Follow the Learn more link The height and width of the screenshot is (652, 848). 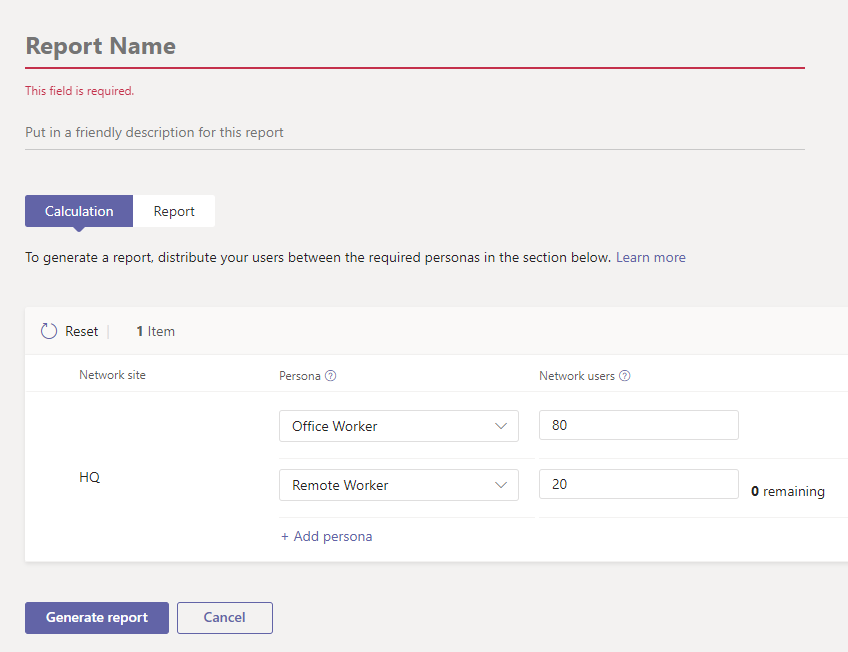point(650,257)
